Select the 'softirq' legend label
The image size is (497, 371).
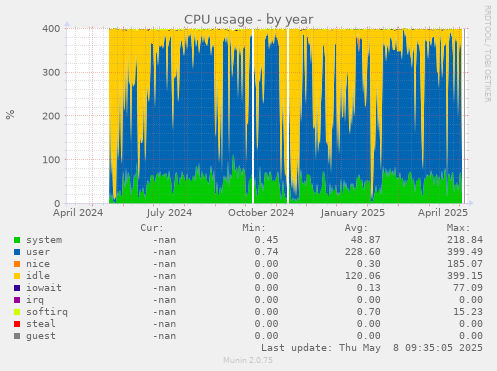coord(47,312)
